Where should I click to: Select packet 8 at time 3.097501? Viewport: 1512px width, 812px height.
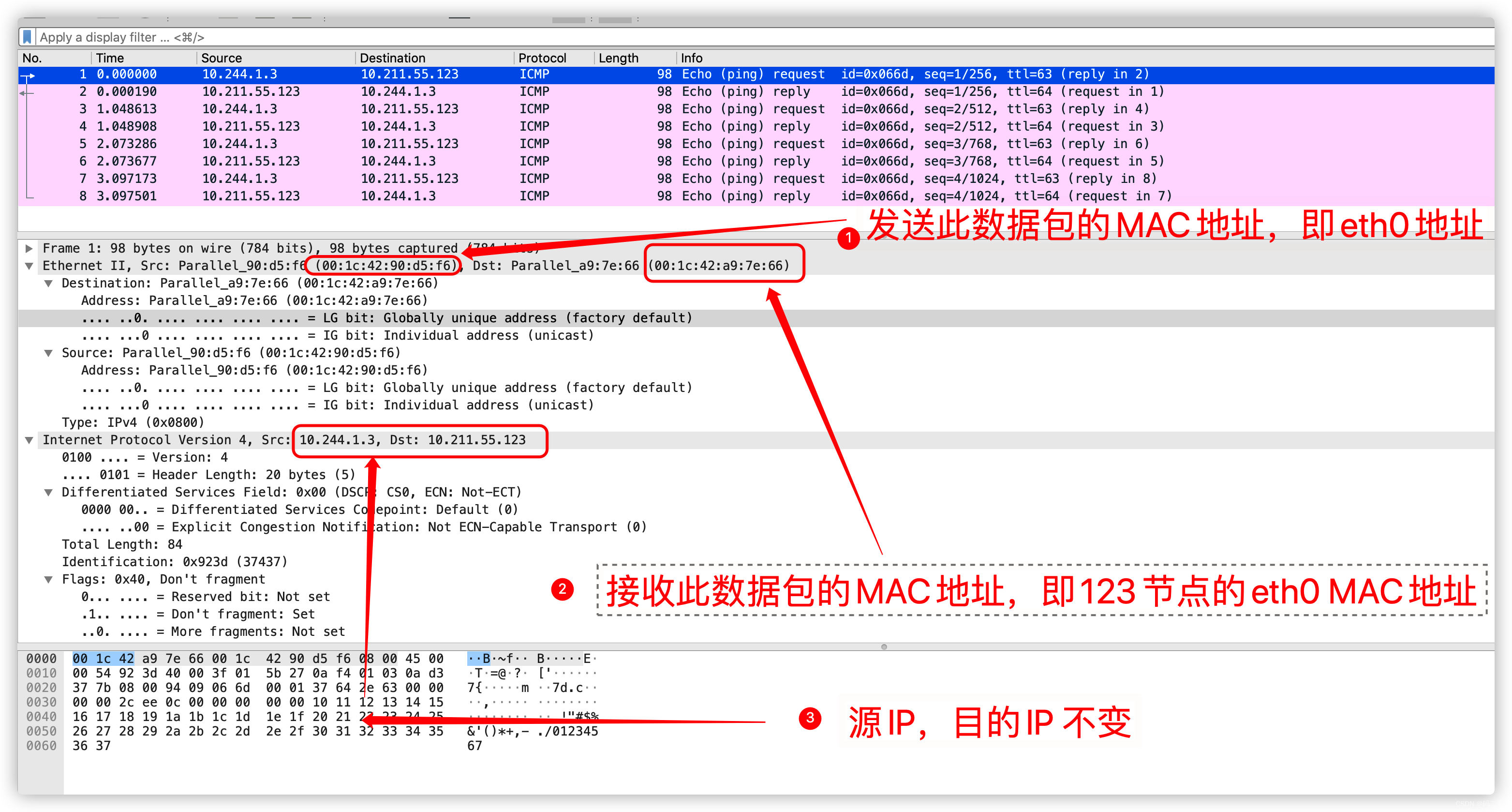tap(756, 196)
